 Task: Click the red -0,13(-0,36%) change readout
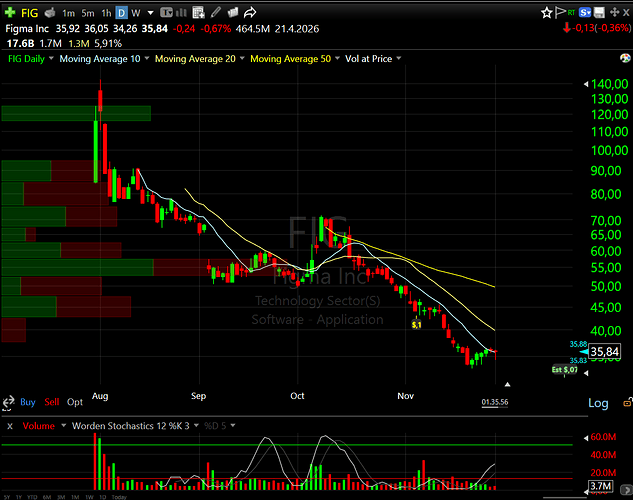[597, 28]
